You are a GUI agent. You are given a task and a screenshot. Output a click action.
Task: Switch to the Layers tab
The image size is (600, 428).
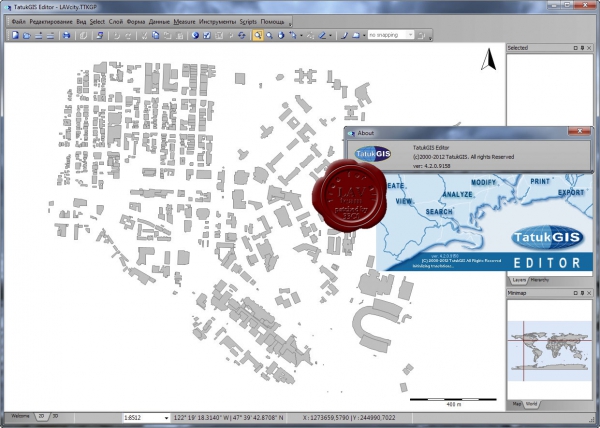[519, 280]
